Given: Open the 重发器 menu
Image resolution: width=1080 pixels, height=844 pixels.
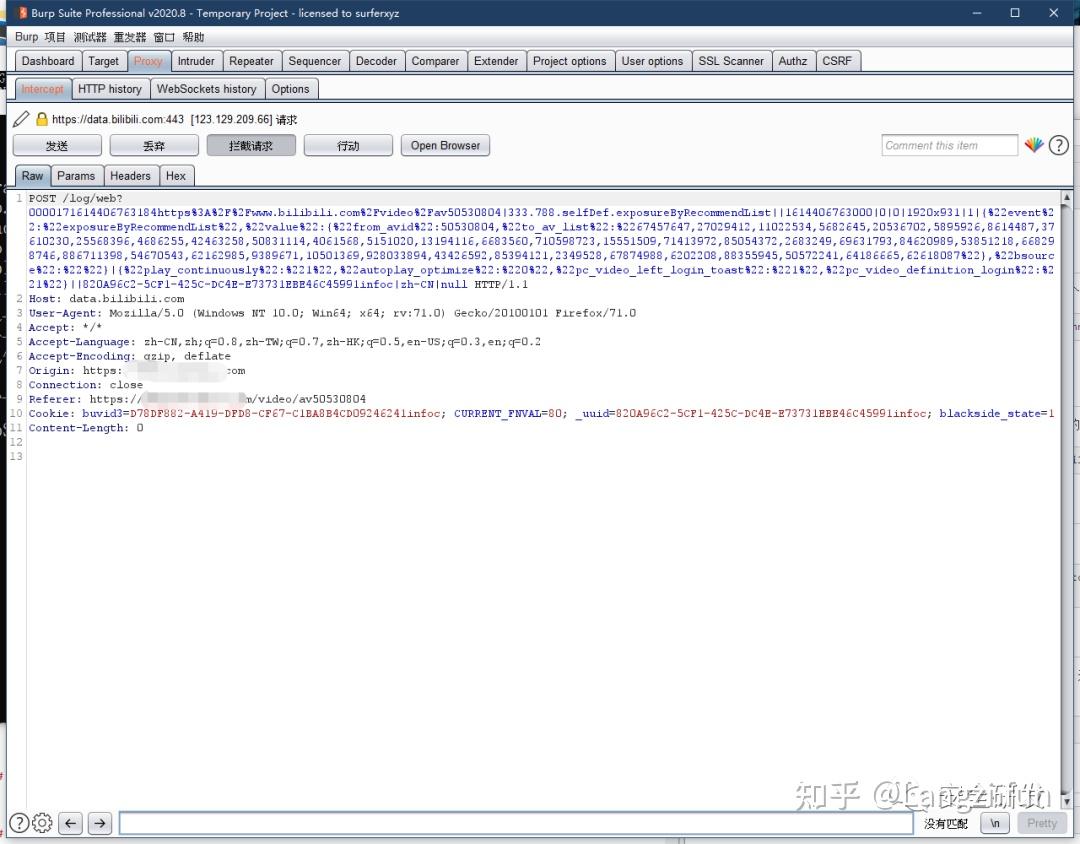Looking at the screenshot, I should pos(129,37).
